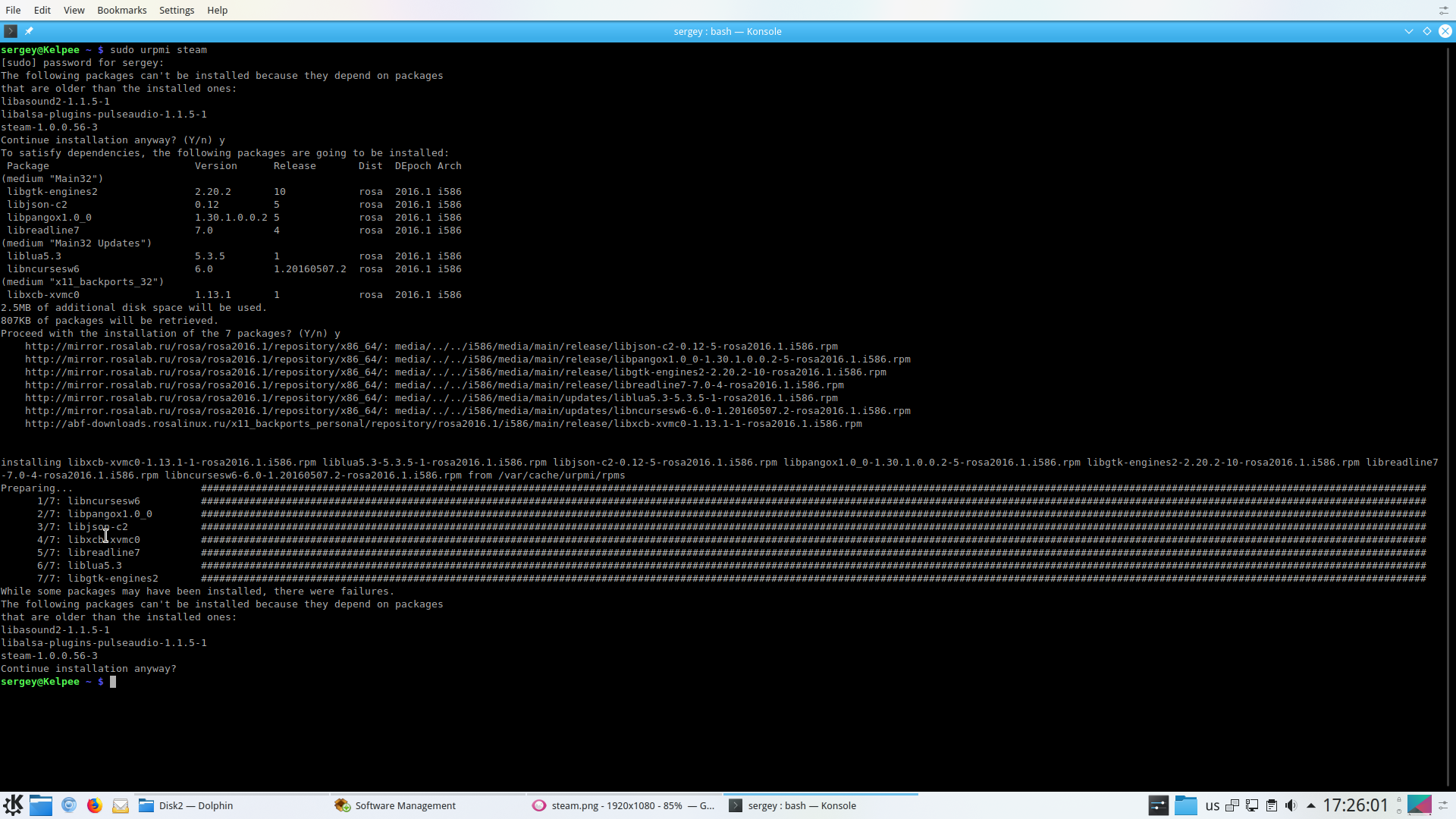This screenshot has width=1456, height=819.
Task: Open the Bookmarks menu
Action: point(121,10)
